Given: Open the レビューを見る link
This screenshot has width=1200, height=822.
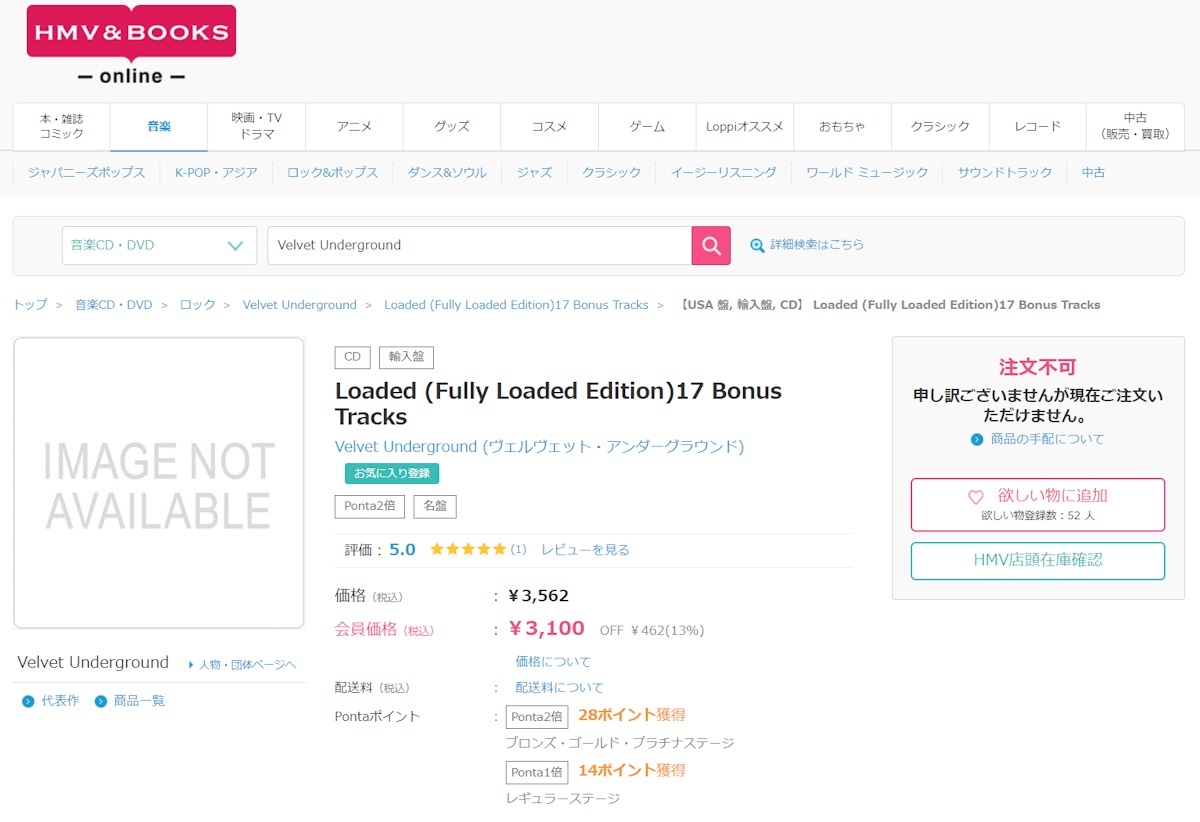Looking at the screenshot, I should 585,550.
